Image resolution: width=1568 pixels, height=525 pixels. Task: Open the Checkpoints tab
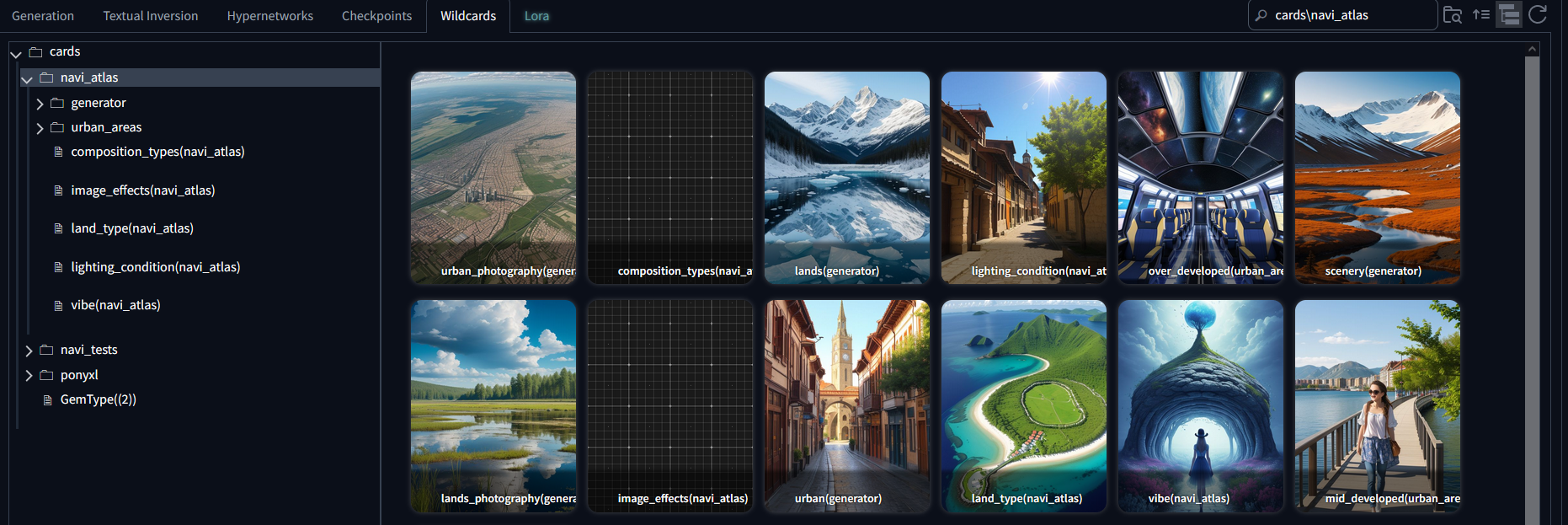tap(377, 16)
